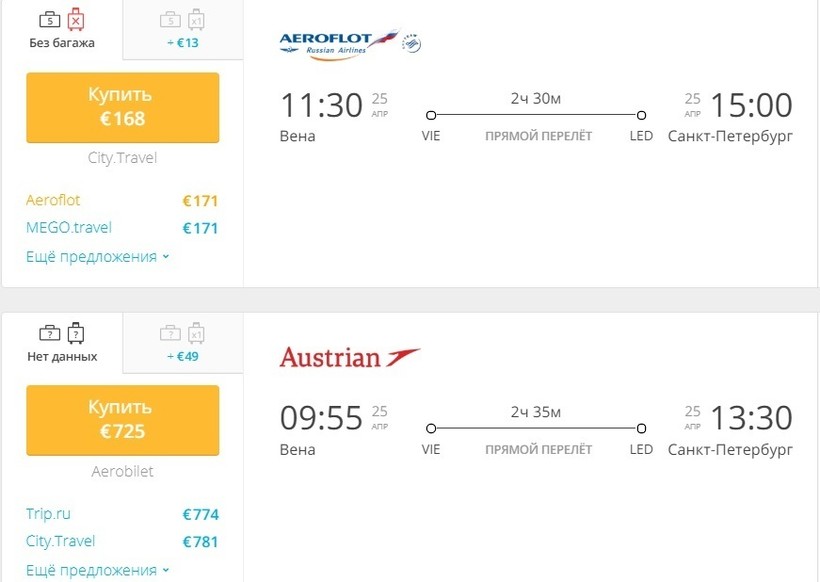820x582 pixels.
Task: Click the carry-on bag icon in 'Нет данных' tab
Action: 49,332
